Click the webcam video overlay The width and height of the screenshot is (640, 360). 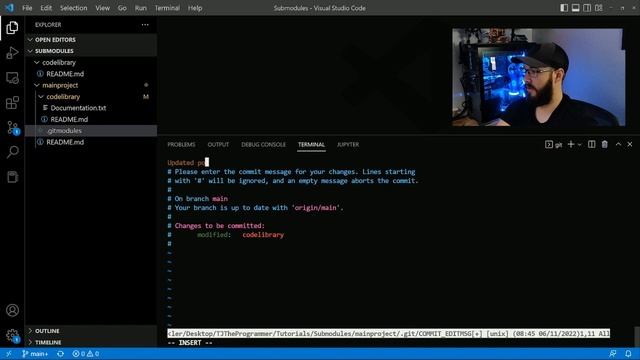tap(538, 77)
